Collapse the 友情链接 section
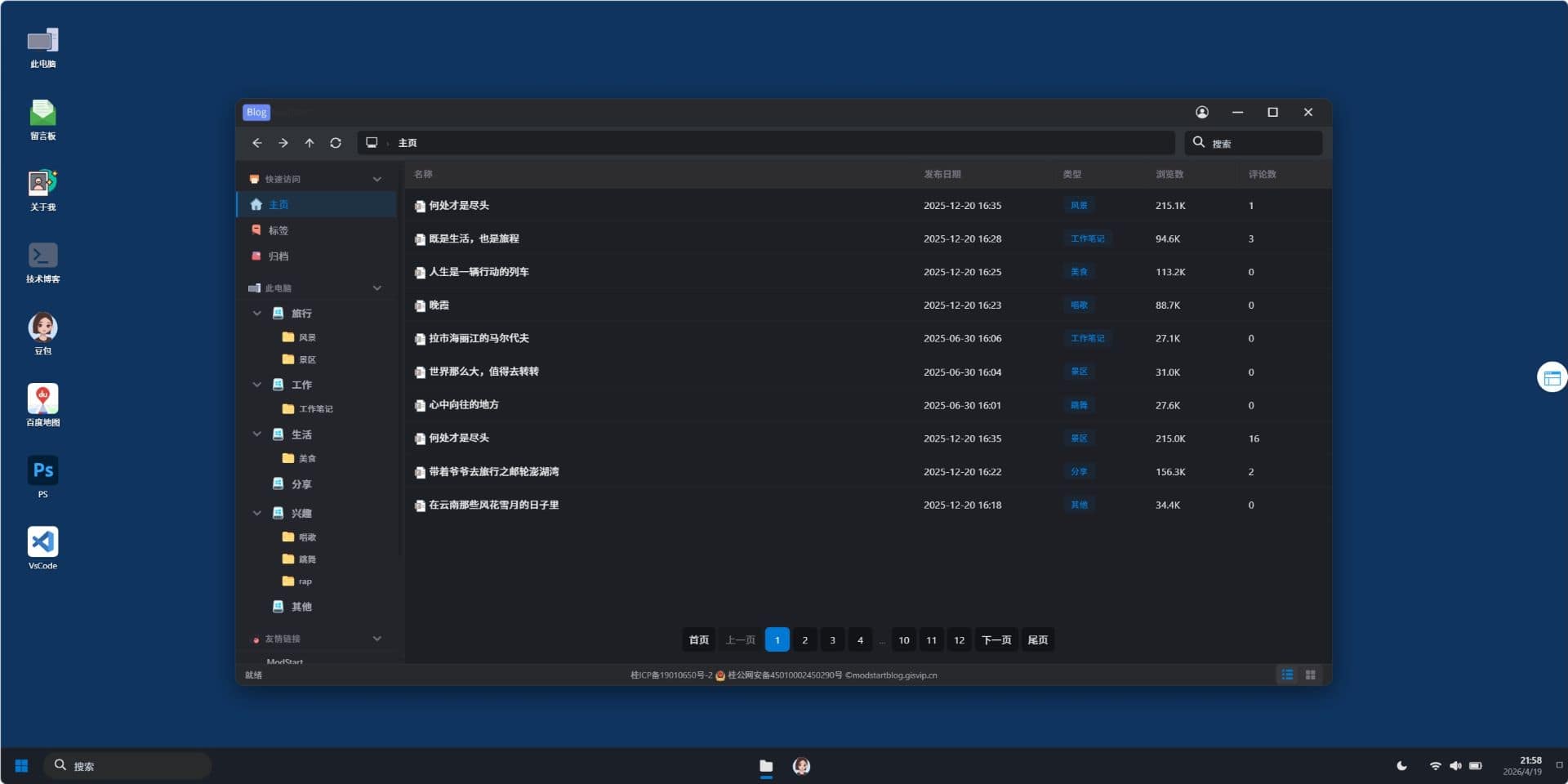This screenshot has height=784, width=1568. 376,639
